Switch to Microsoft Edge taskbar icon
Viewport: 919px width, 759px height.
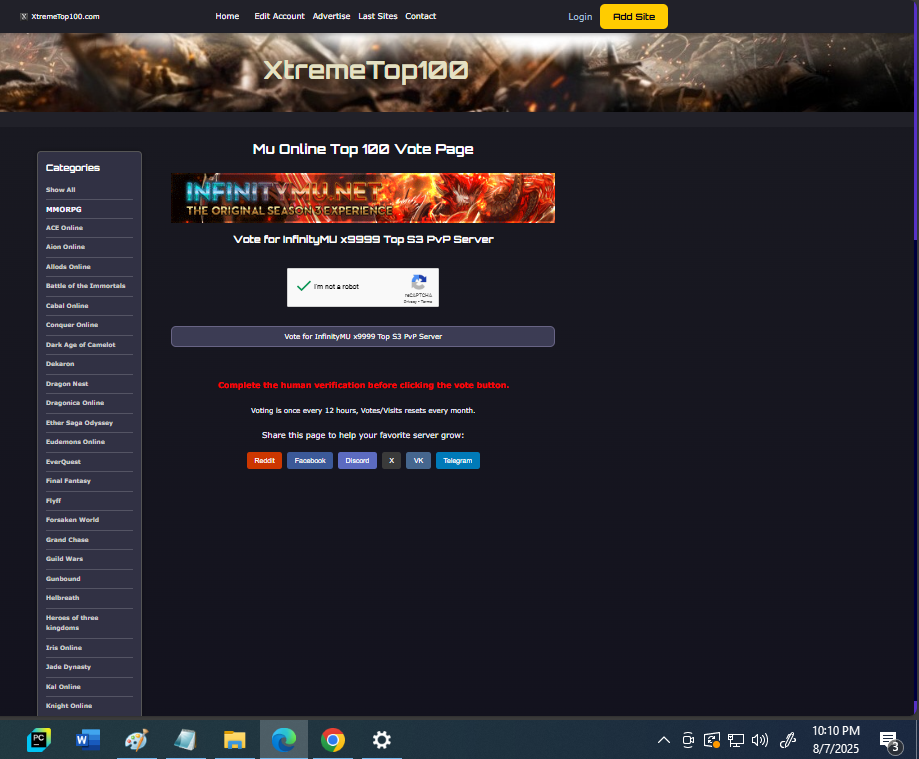284,740
